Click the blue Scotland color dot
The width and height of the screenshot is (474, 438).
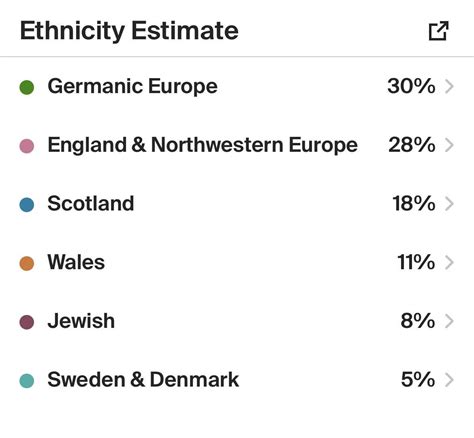click(27, 205)
